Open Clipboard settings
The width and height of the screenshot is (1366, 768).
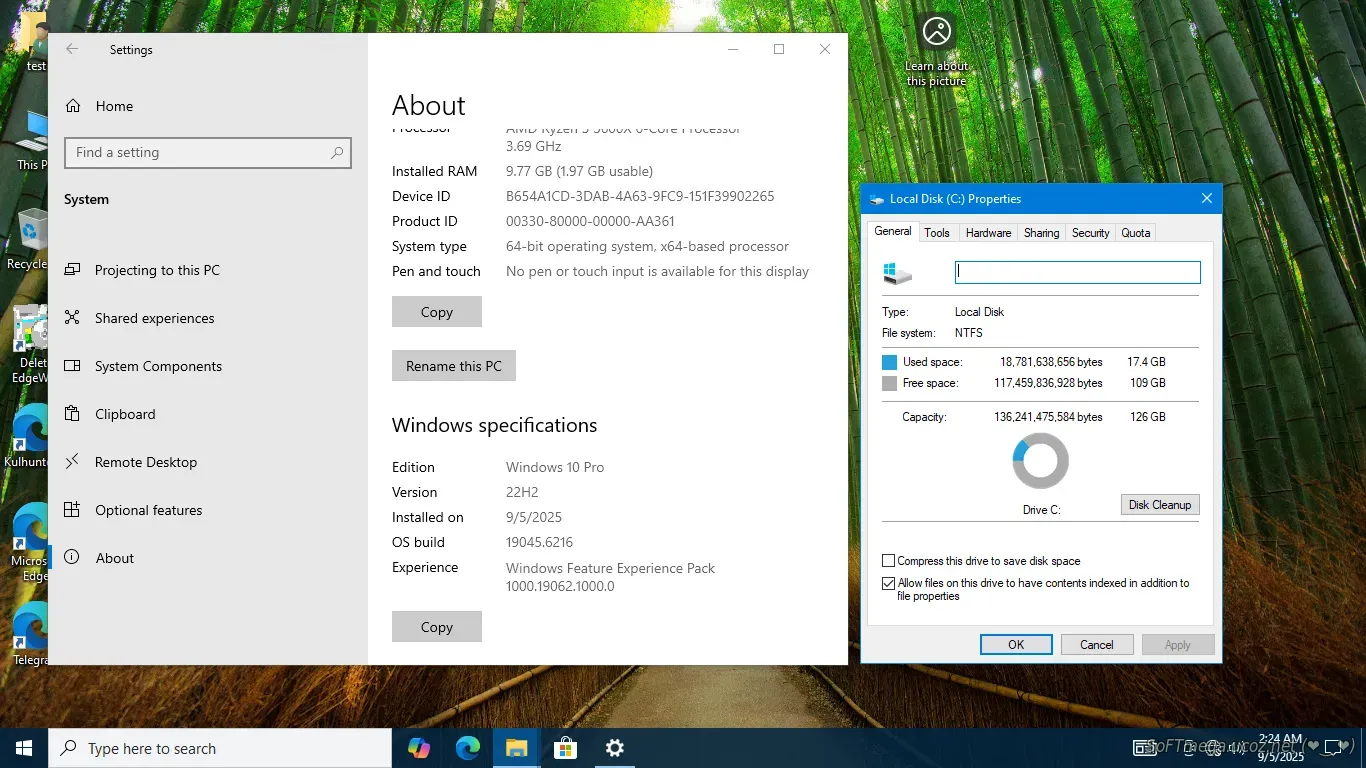click(125, 414)
